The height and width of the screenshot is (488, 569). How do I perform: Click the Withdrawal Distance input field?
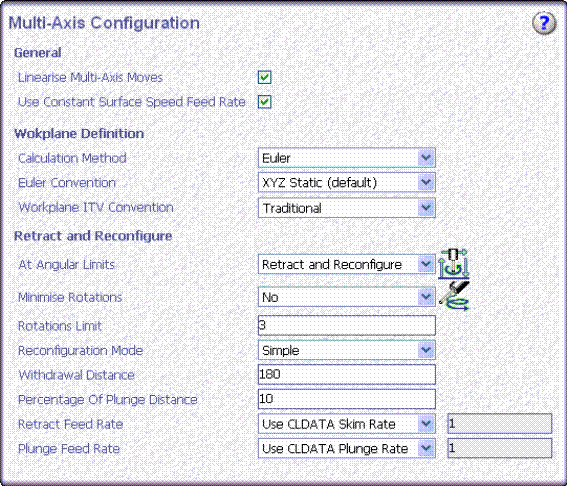pos(347,374)
